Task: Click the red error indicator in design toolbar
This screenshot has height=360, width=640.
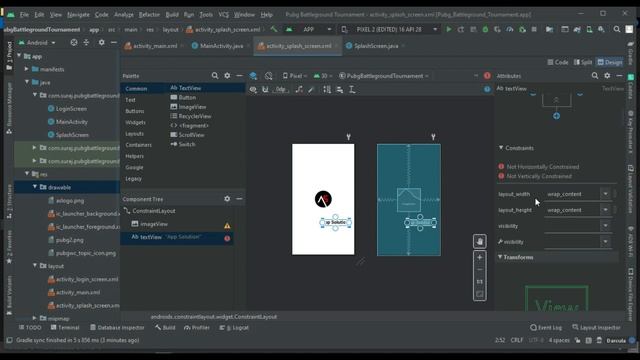Action: 487,76
